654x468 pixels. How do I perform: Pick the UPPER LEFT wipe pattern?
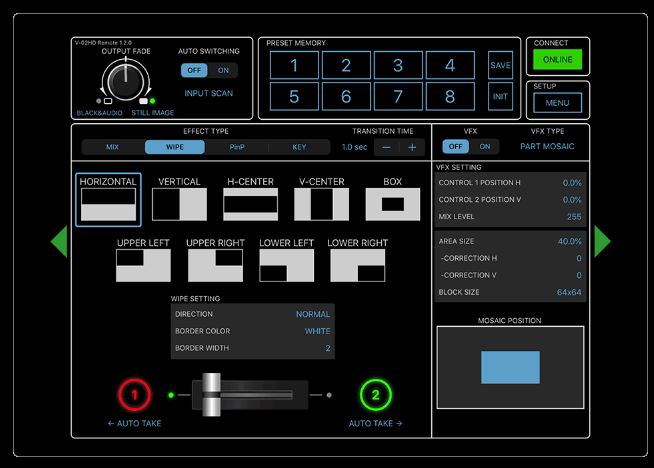click(143, 260)
